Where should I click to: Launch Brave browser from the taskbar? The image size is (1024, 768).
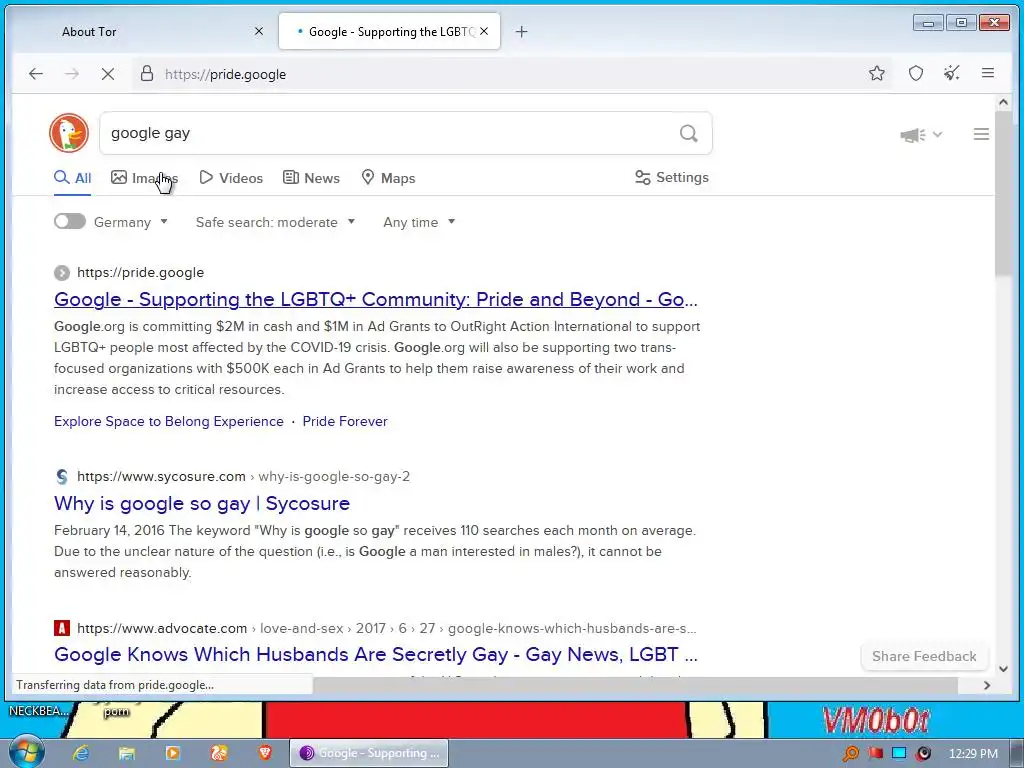point(264,752)
